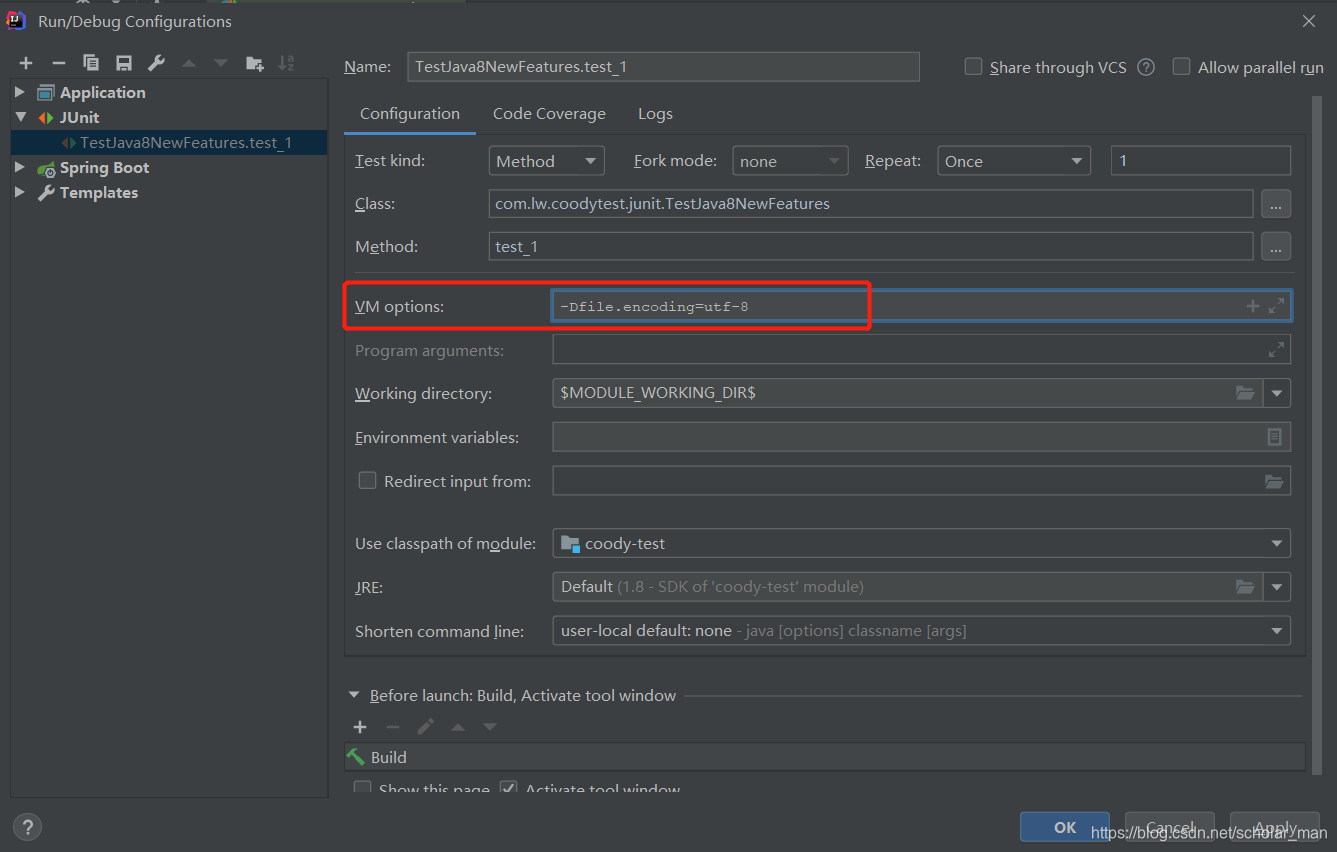Remove before launch task minus icon
The height and width of the screenshot is (852, 1337).
click(393, 727)
